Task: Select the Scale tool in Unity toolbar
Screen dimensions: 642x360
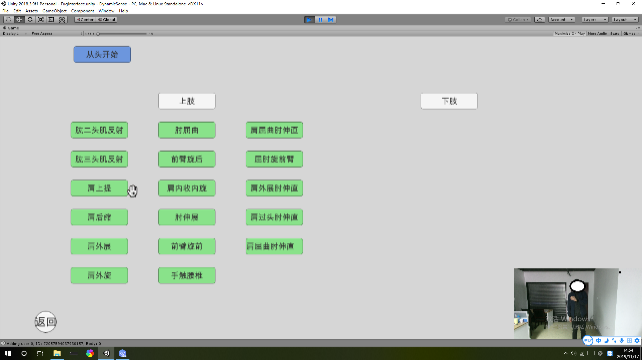Action: (x=41, y=19)
